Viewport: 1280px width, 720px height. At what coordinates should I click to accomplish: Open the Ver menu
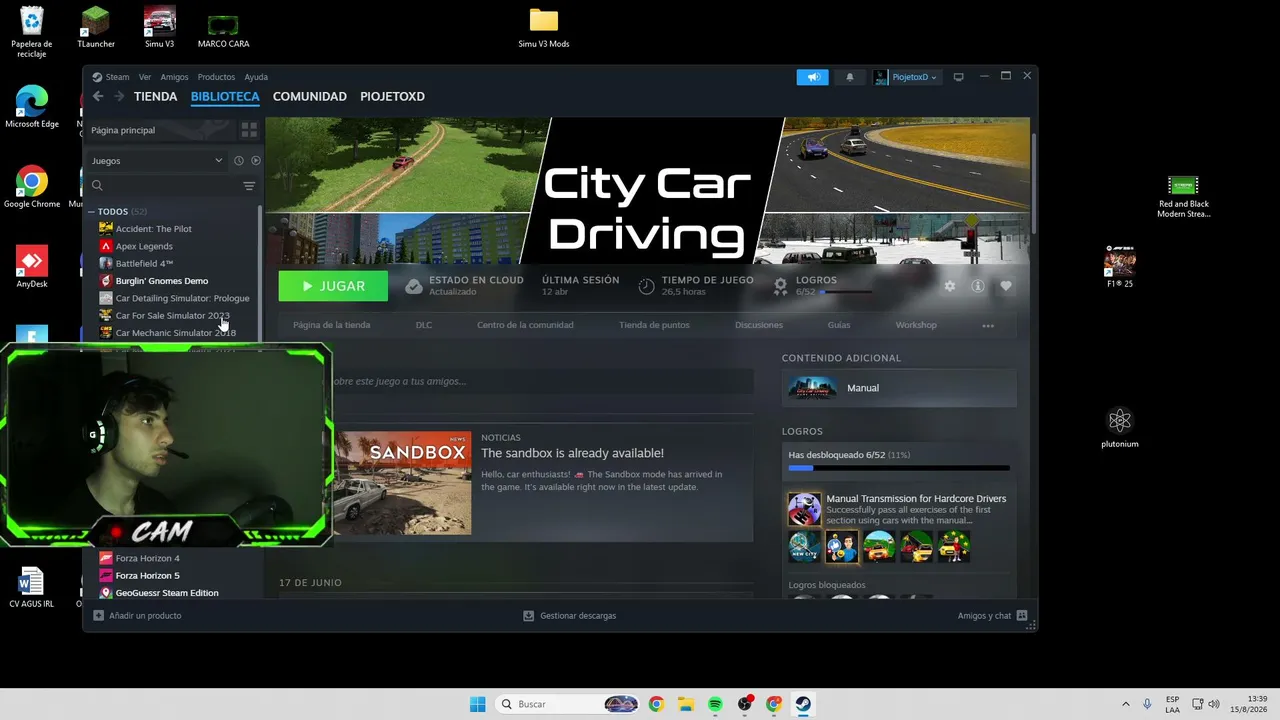pyautogui.click(x=145, y=77)
